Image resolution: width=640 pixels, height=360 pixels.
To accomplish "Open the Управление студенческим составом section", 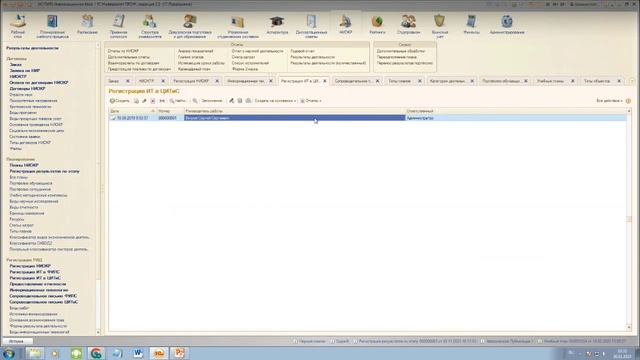I will tap(238, 26).
